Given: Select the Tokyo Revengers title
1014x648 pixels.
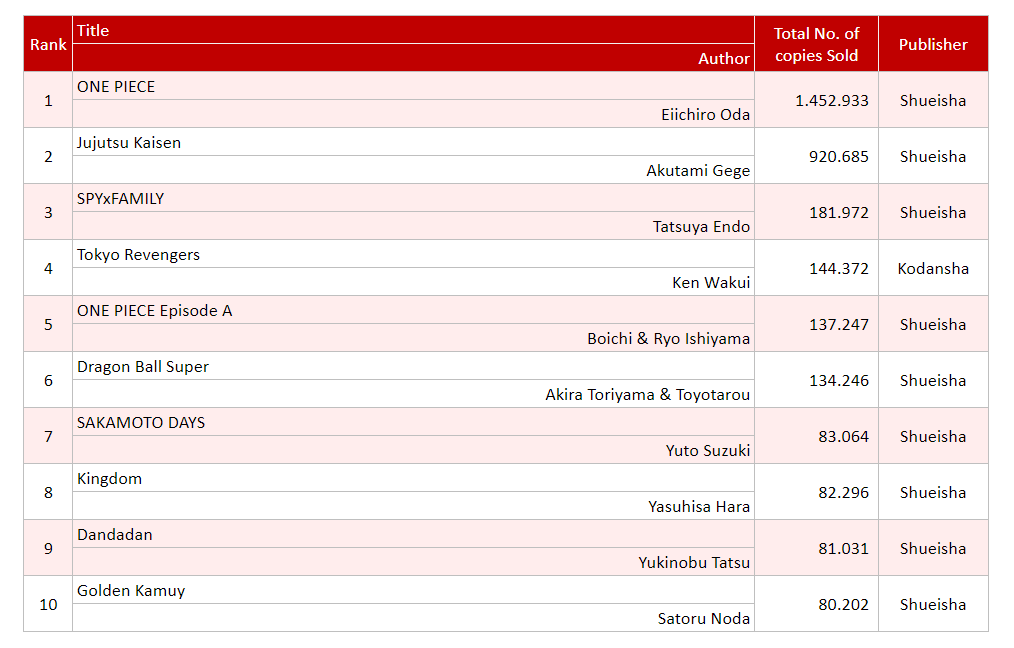Looking at the screenshot, I should click(138, 255).
